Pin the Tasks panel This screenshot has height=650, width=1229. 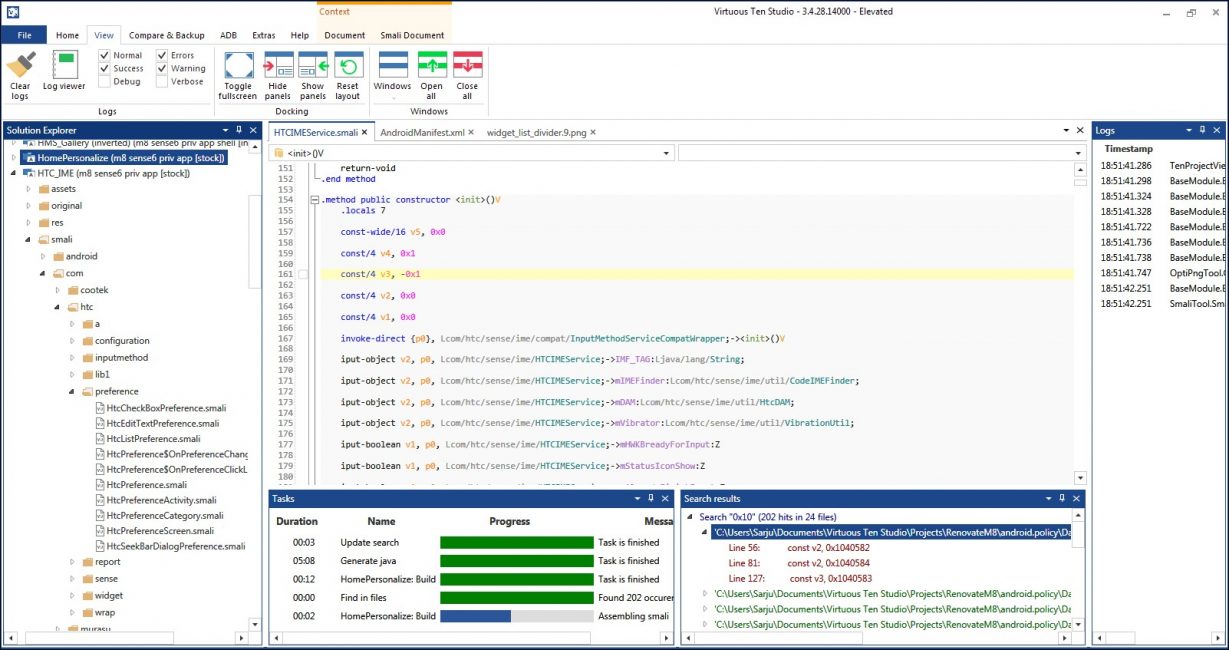(x=651, y=498)
